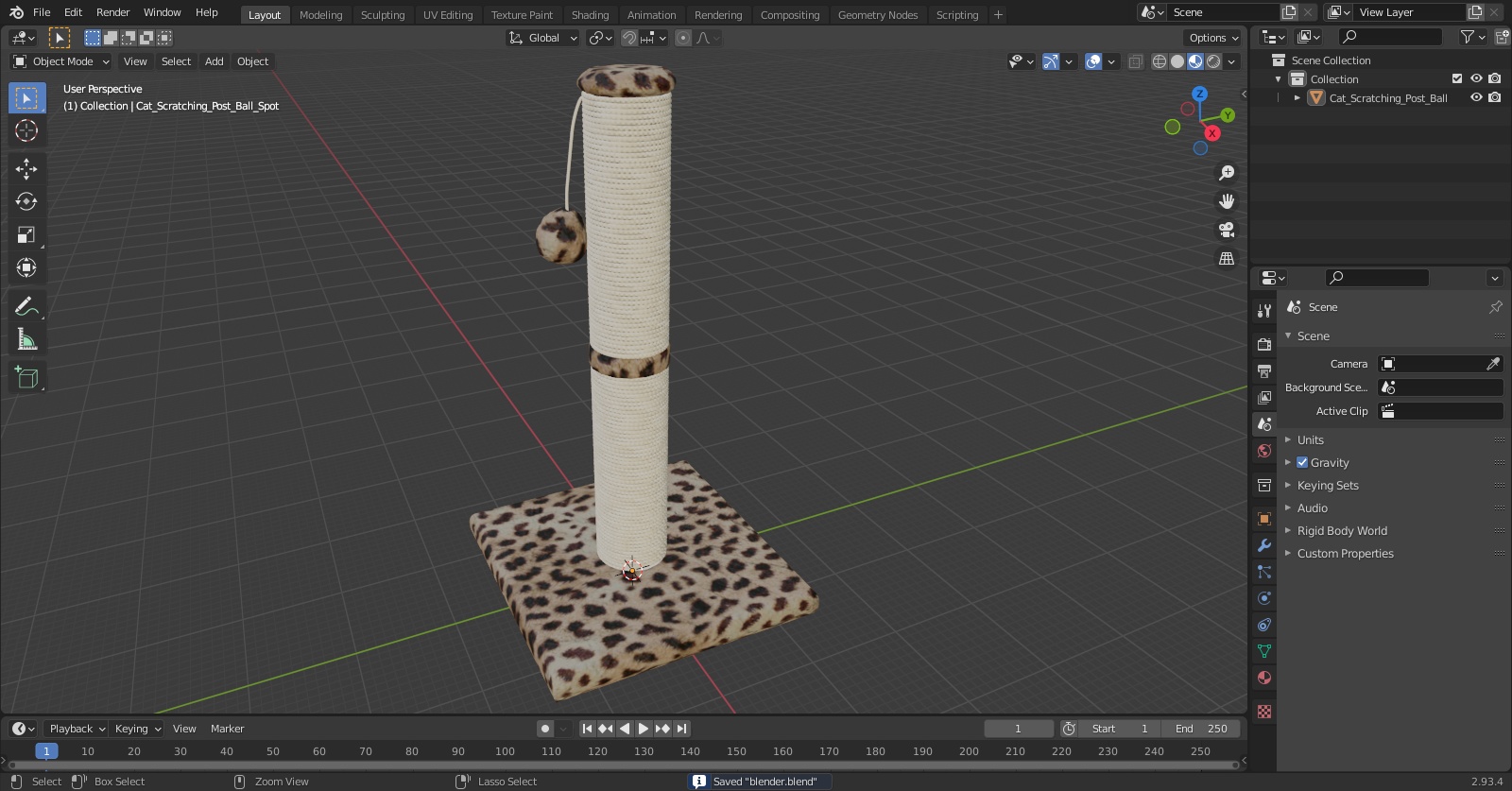
Task: Click the zoom view magnifier icon
Action: pos(1227,173)
